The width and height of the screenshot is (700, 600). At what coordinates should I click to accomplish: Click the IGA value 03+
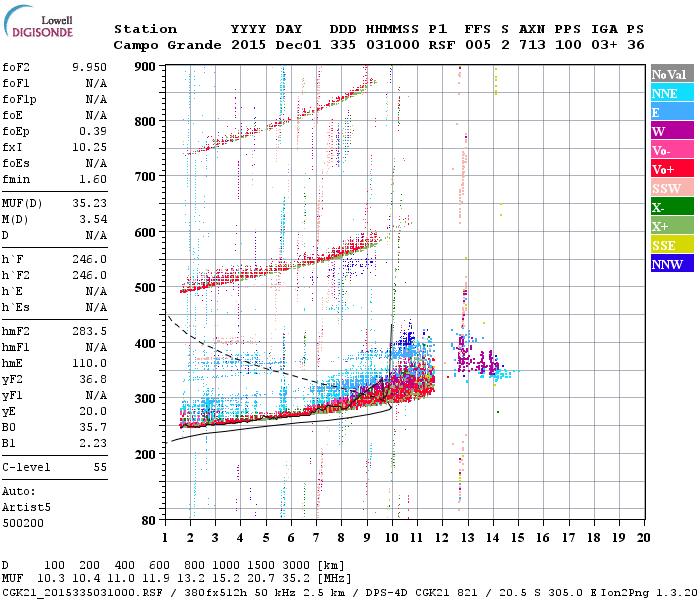click(604, 45)
